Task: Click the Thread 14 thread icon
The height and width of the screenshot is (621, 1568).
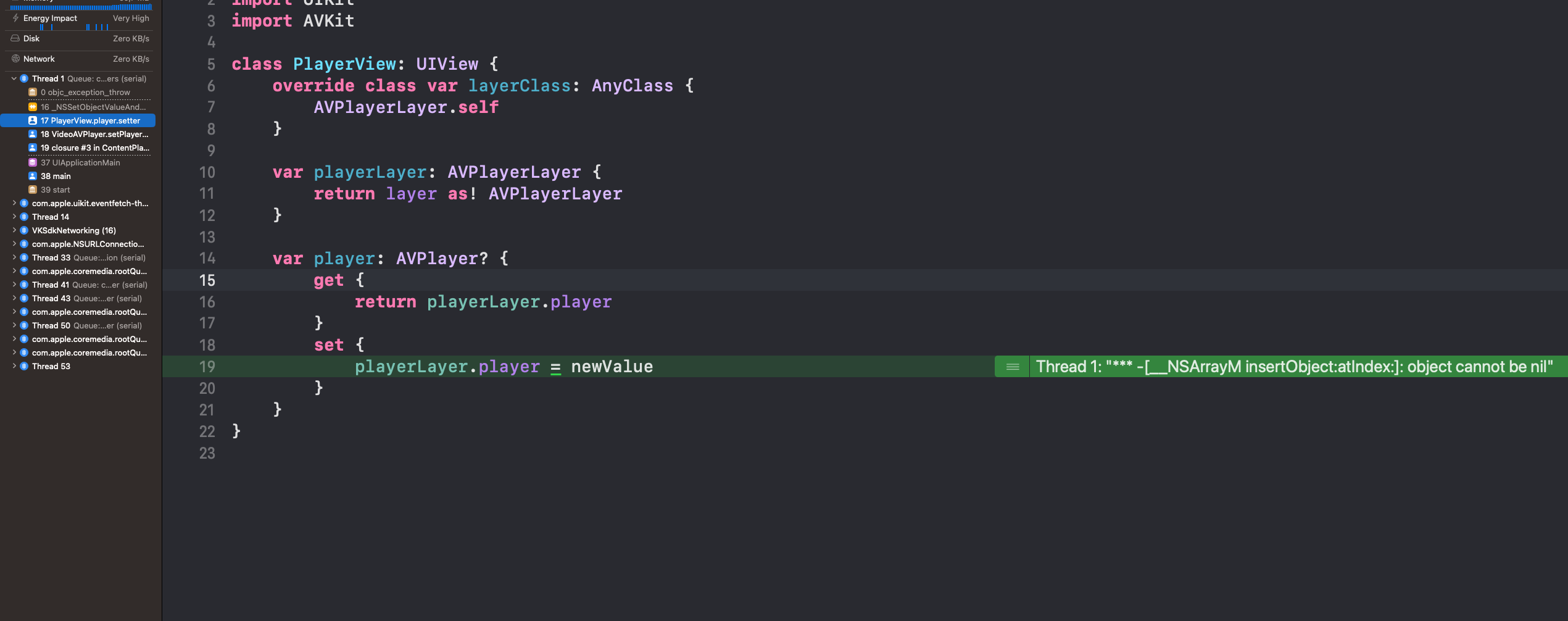Action: point(24,217)
